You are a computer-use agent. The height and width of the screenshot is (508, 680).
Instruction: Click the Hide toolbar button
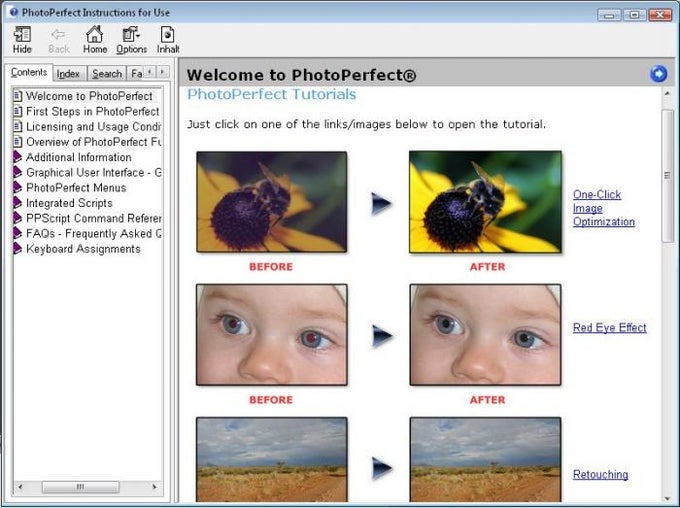pyautogui.click(x=22, y=40)
